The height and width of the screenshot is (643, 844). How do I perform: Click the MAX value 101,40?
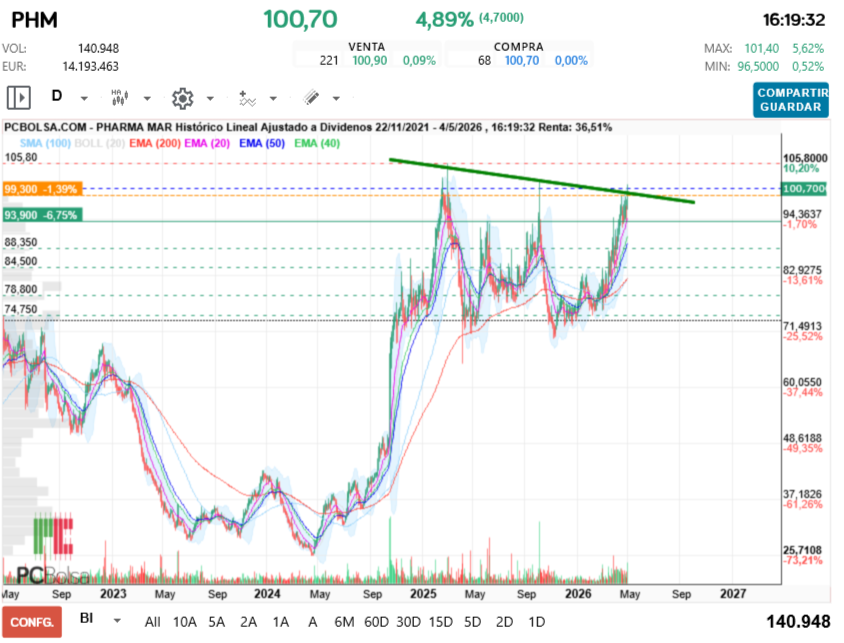pos(762,48)
